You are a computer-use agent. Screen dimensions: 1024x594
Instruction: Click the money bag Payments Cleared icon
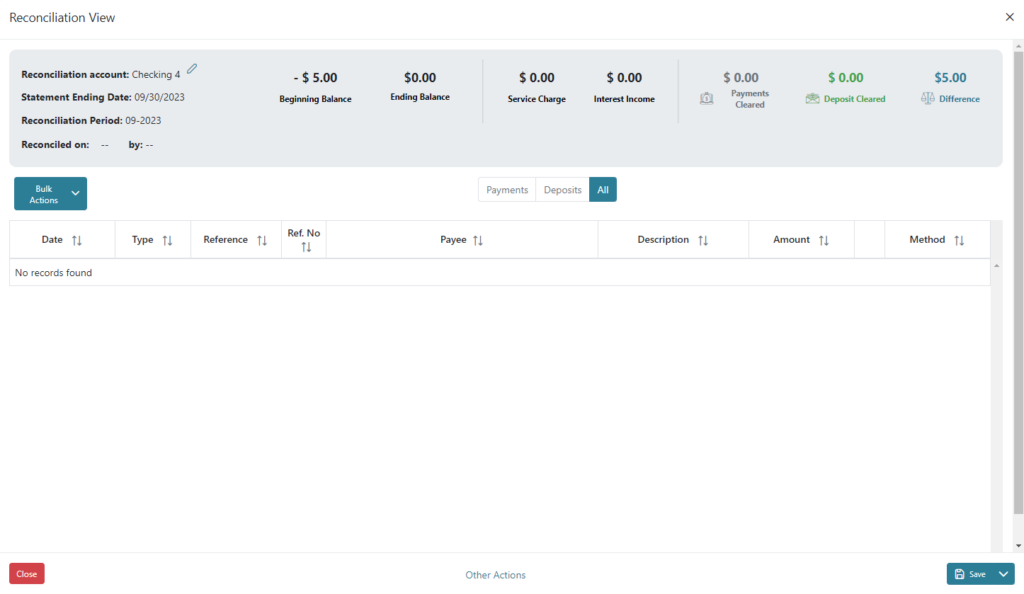tap(707, 99)
